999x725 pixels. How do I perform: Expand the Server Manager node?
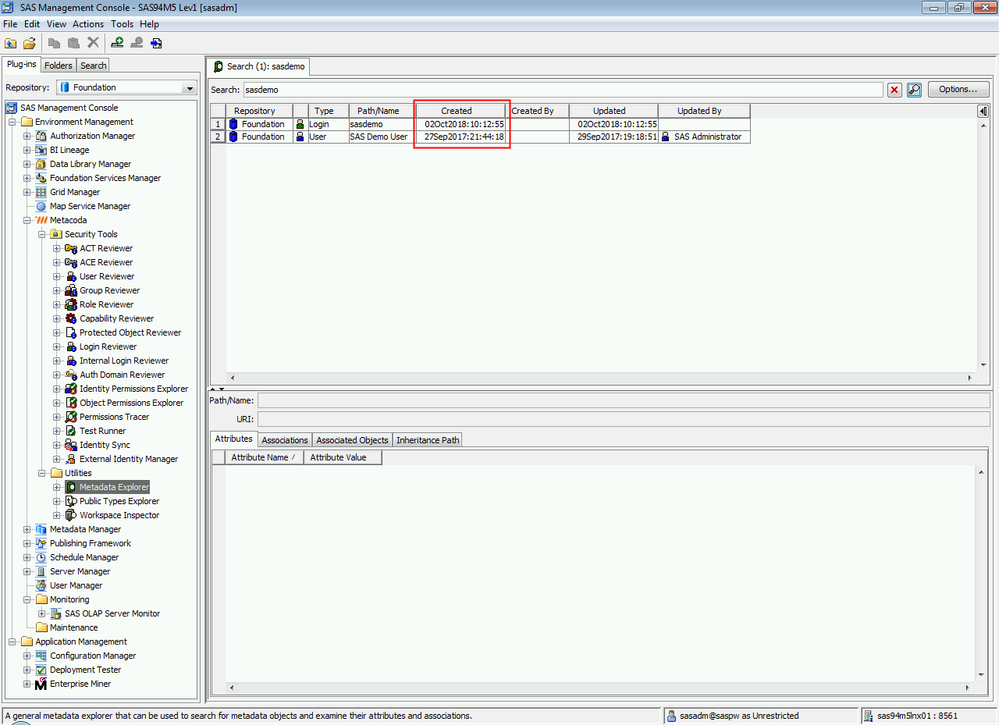click(x=27, y=571)
